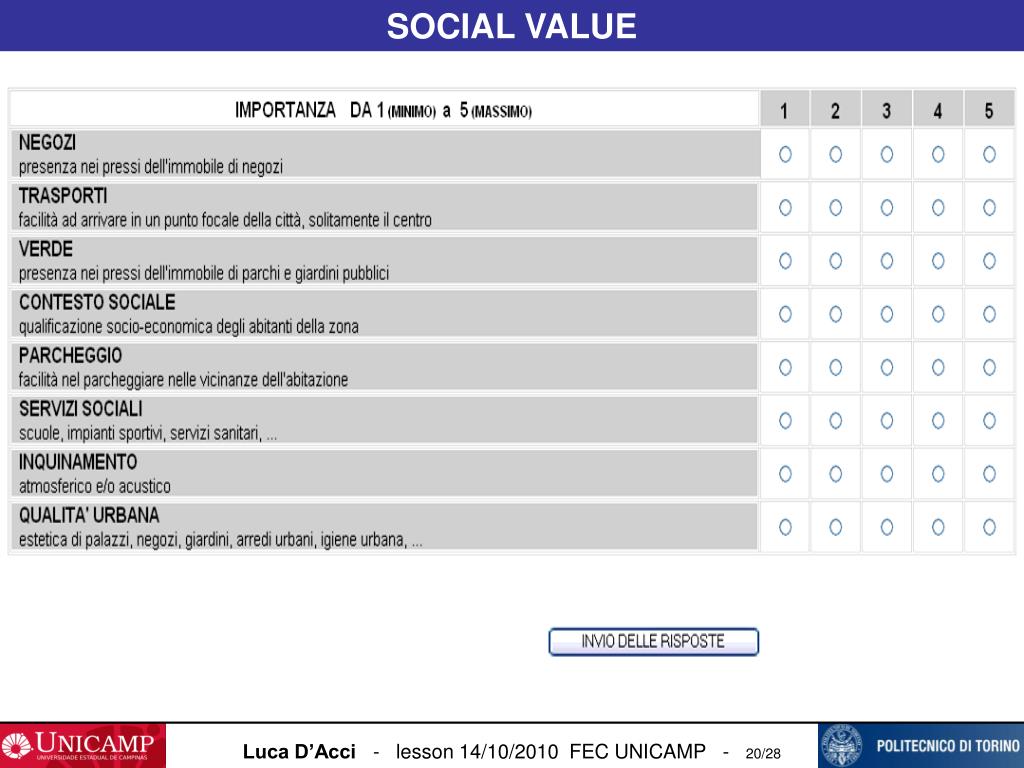Click the column header 4
Screen dimensions: 1024x768
tap(938, 109)
